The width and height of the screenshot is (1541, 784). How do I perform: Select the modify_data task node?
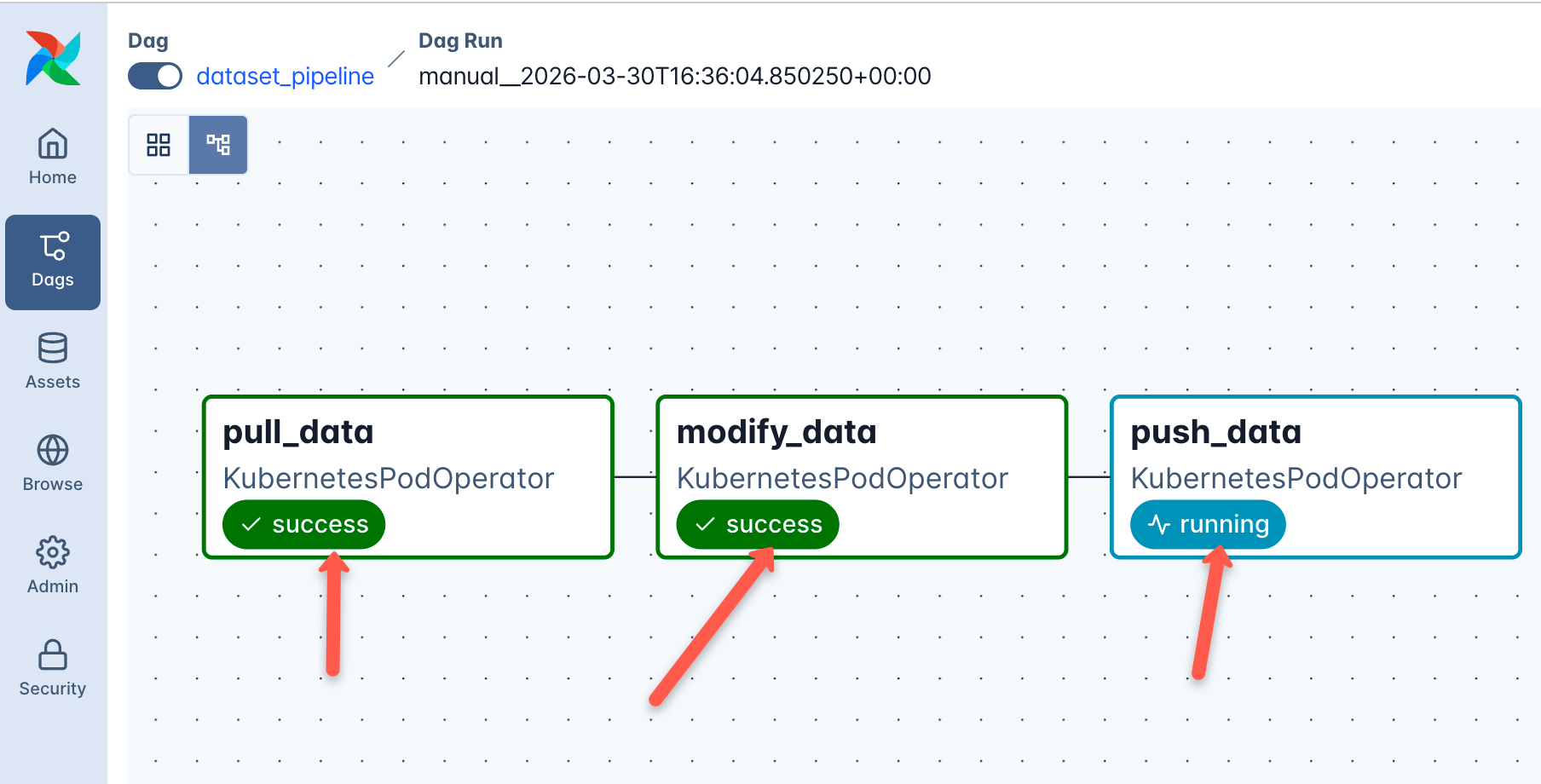pyautogui.click(x=862, y=477)
